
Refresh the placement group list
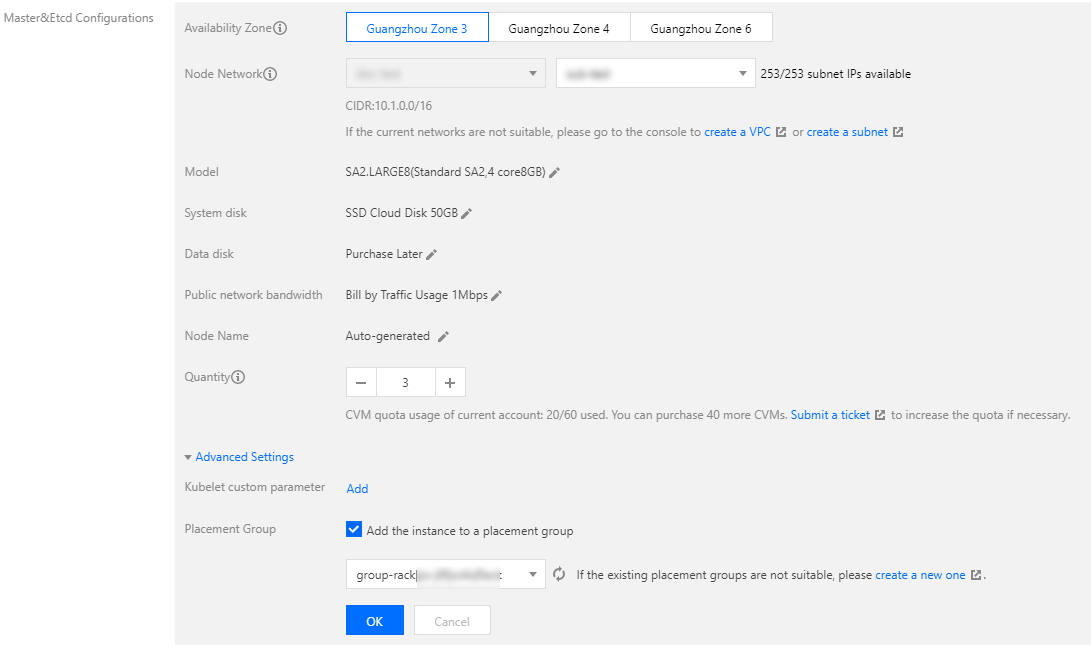[559, 574]
